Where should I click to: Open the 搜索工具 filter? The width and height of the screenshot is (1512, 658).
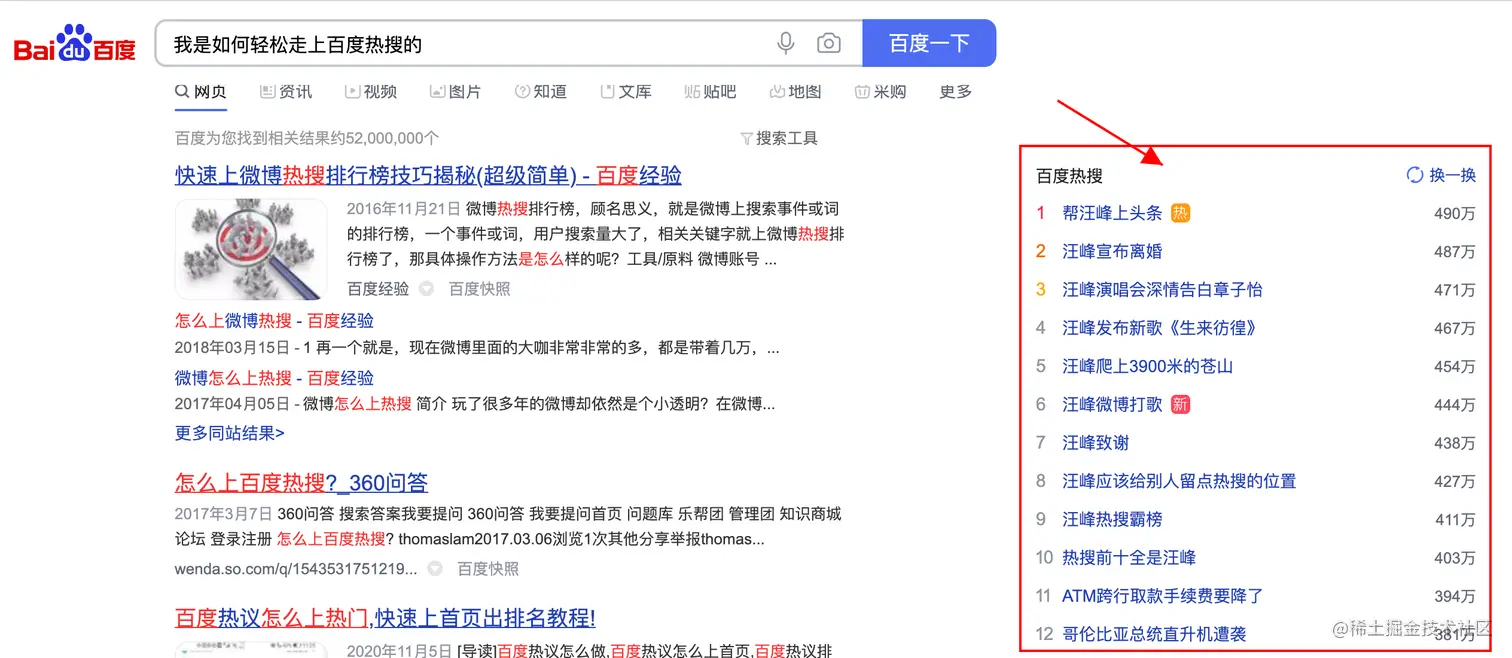point(779,138)
